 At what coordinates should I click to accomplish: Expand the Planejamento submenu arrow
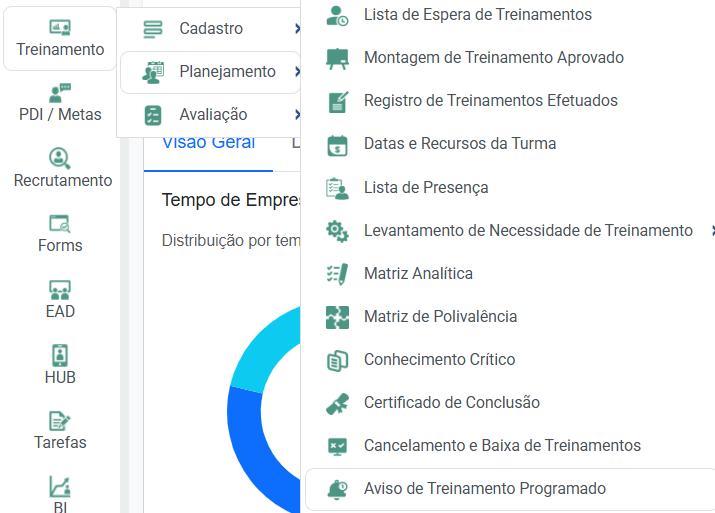297,72
